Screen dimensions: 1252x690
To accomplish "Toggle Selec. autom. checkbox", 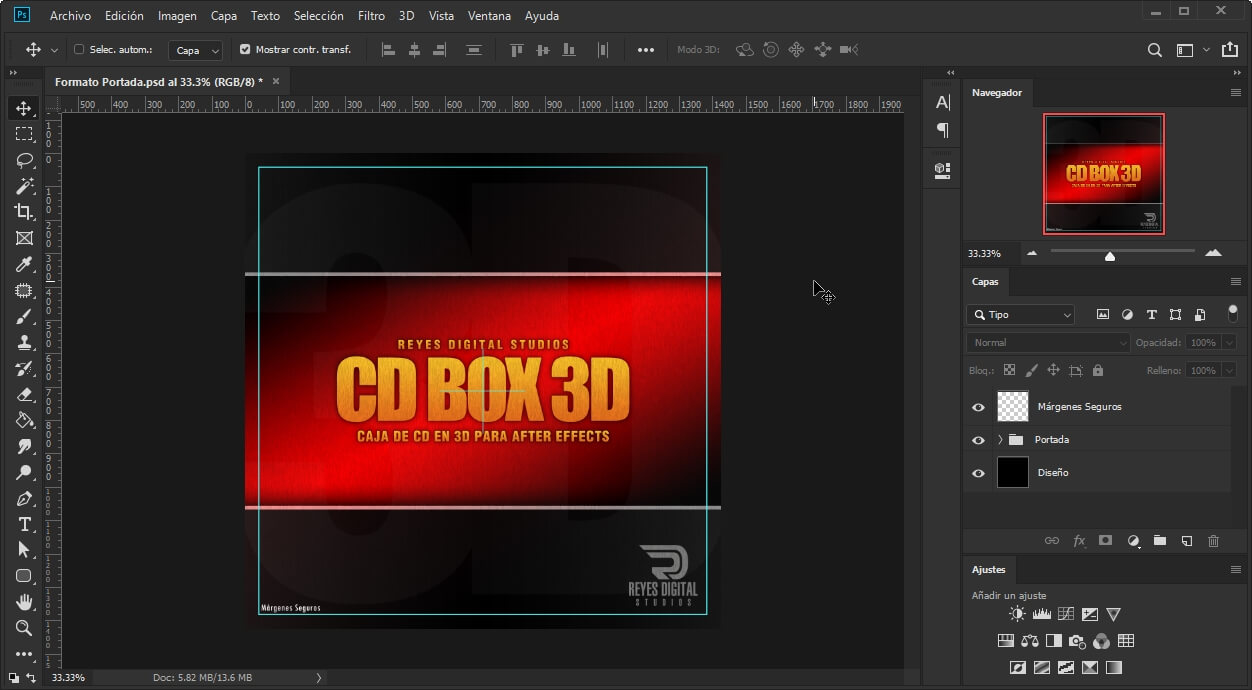I will click(x=79, y=49).
